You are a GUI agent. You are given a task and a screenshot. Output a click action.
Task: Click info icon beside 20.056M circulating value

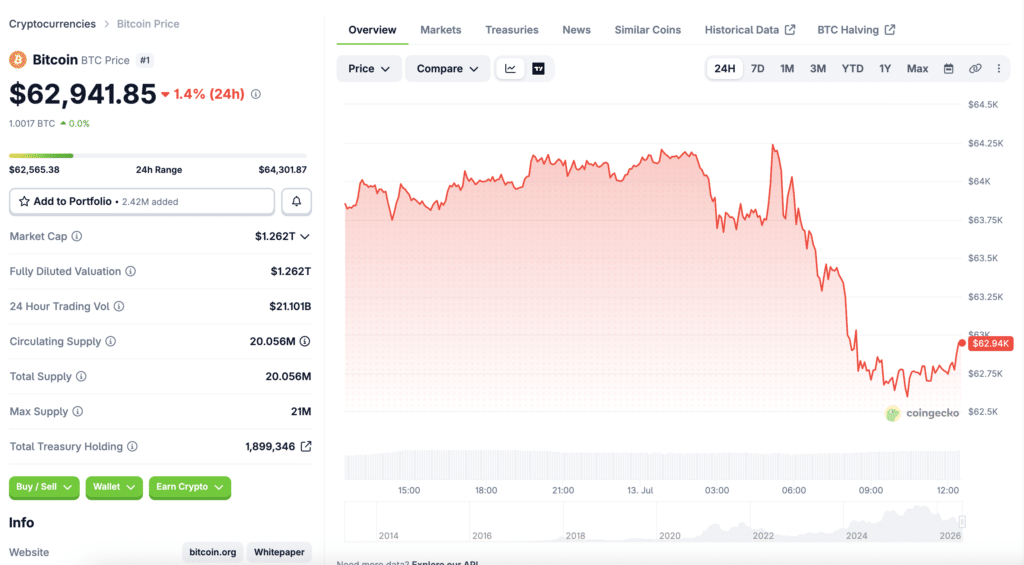(305, 341)
